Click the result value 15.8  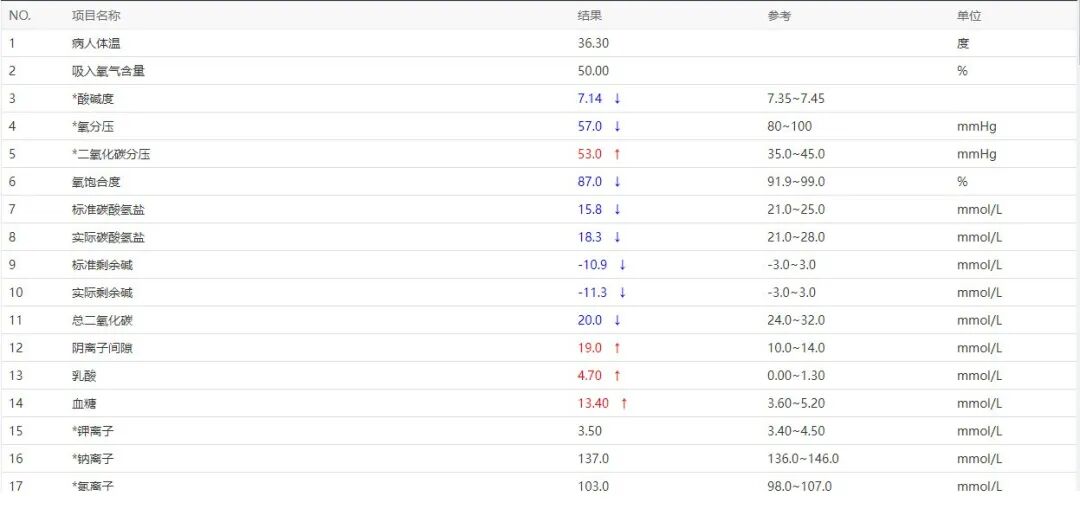pyautogui.click(x=590, y=209)
